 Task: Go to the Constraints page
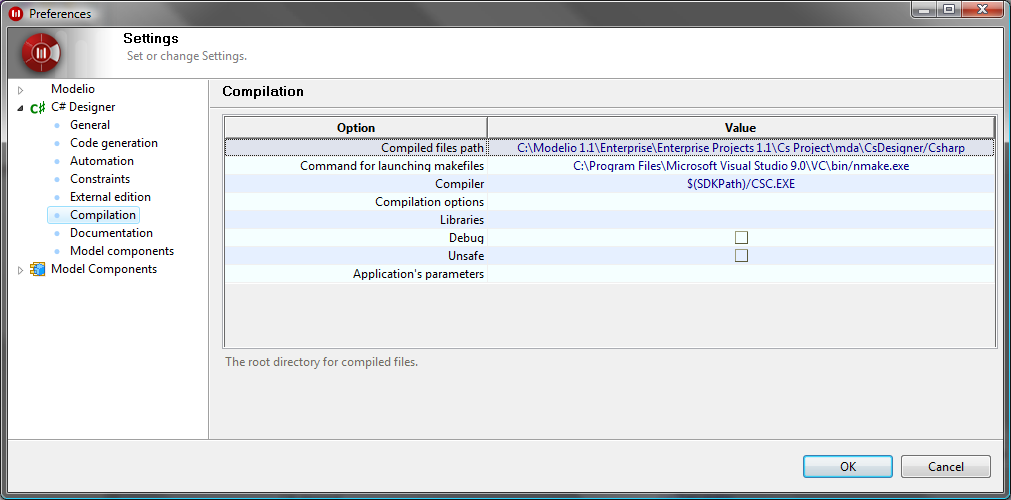point(100,179)
